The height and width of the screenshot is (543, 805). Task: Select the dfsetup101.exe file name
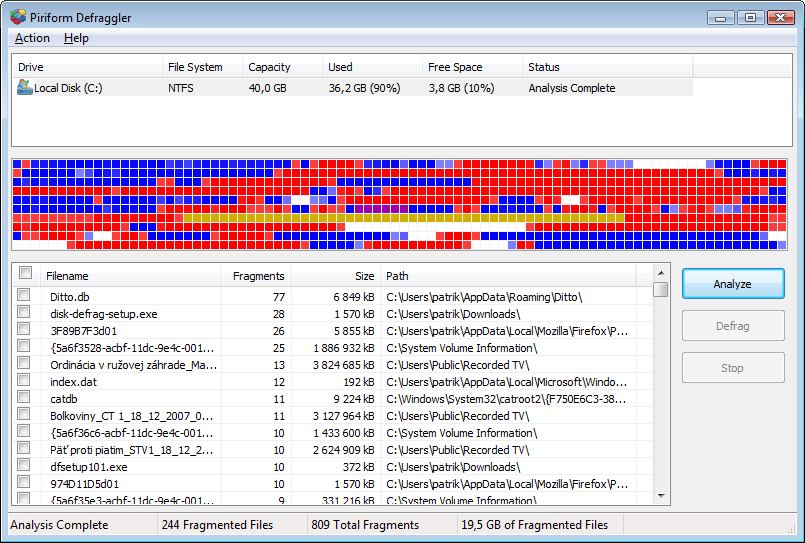[x=89, y=467]
